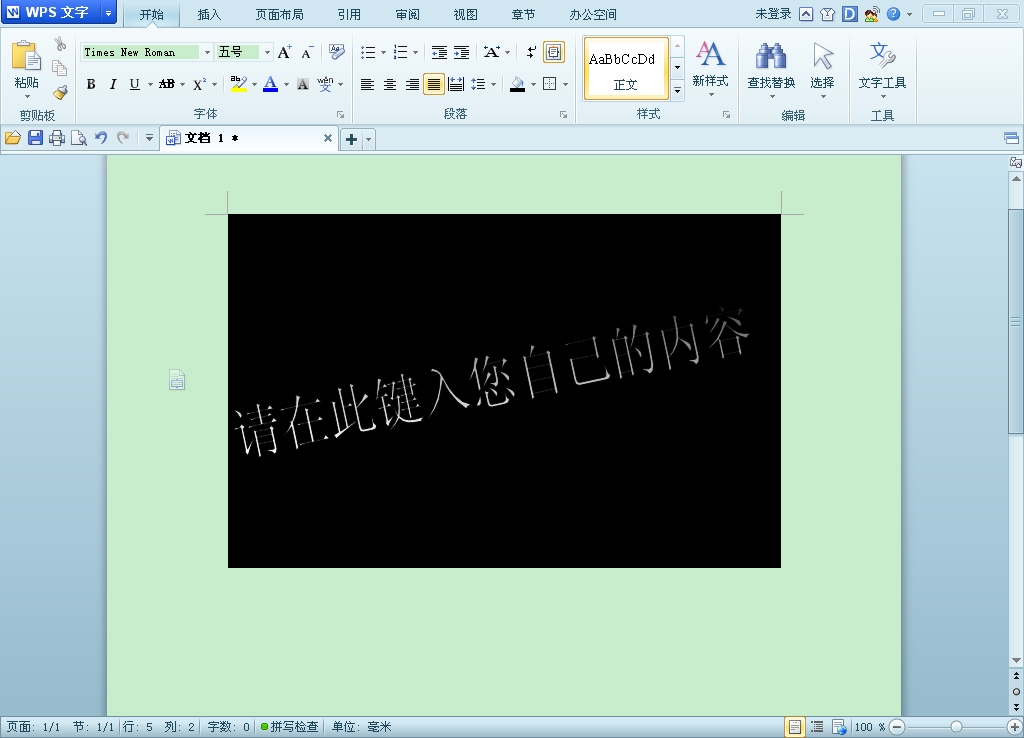This screenshot has height=738, width=1024.
Task: Click the Print Preview icon
Action: [x=79, y=138]
